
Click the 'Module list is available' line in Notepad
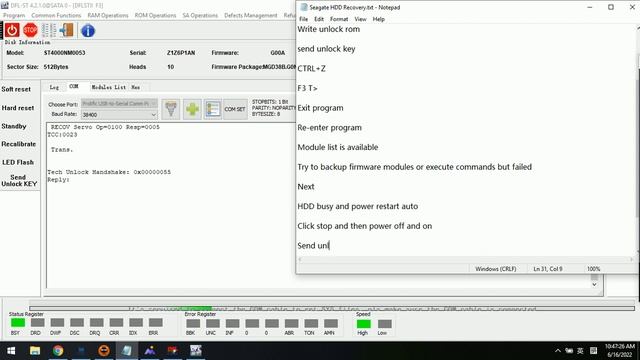pyautogui.click(x=338, y=147)
